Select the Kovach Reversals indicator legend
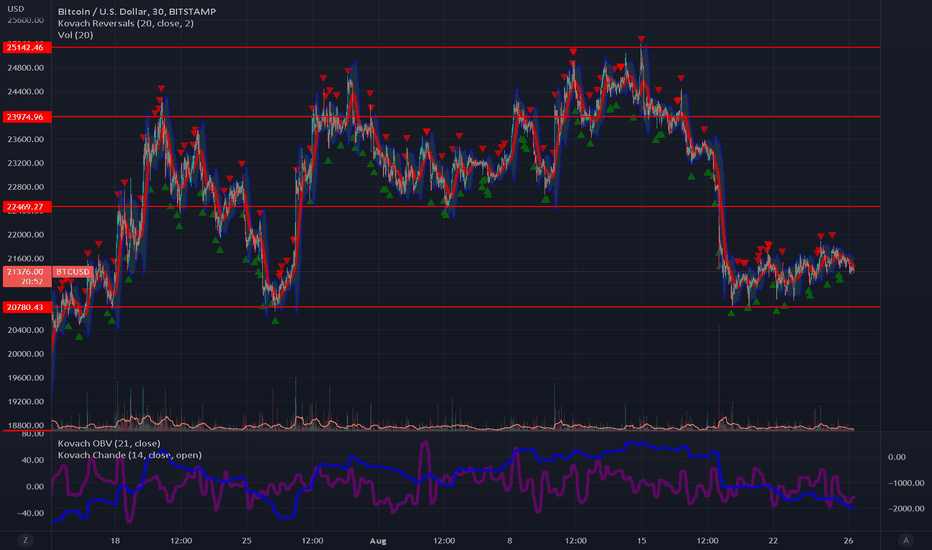This screenshot has height=550, width=932. pyautogui.click(x=125, y=23)
